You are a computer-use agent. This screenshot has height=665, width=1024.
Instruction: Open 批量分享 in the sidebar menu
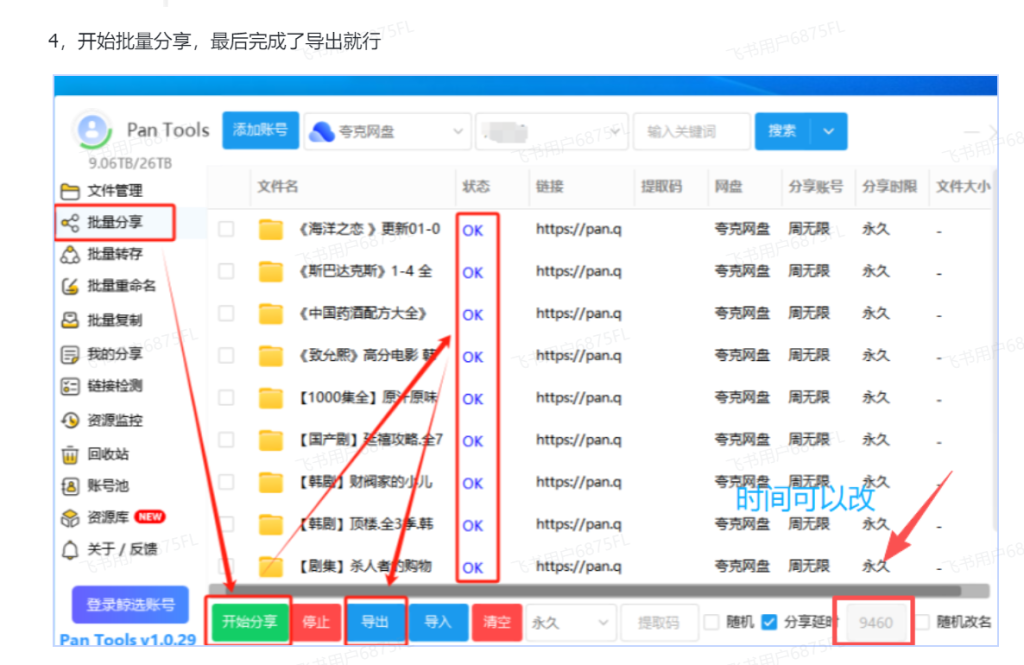point(114,223)
